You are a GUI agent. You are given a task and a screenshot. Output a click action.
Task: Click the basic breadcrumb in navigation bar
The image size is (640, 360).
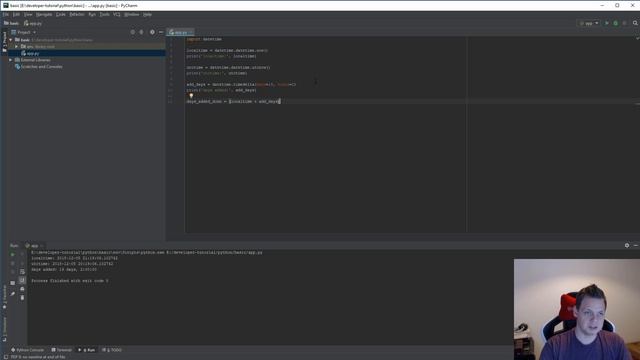(x=11, y=23)
